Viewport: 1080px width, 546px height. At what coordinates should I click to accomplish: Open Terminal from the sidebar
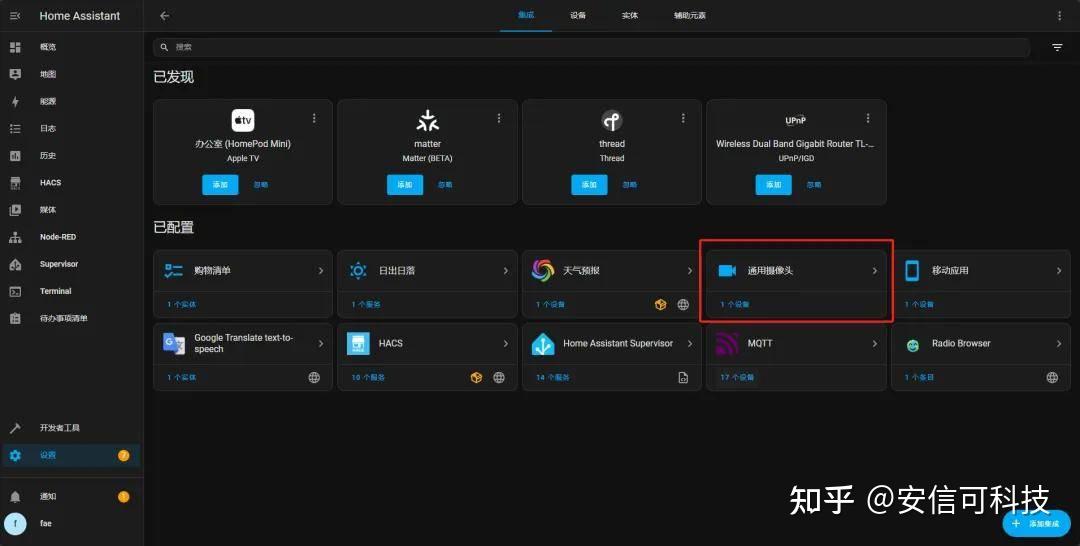click(72, 291)
